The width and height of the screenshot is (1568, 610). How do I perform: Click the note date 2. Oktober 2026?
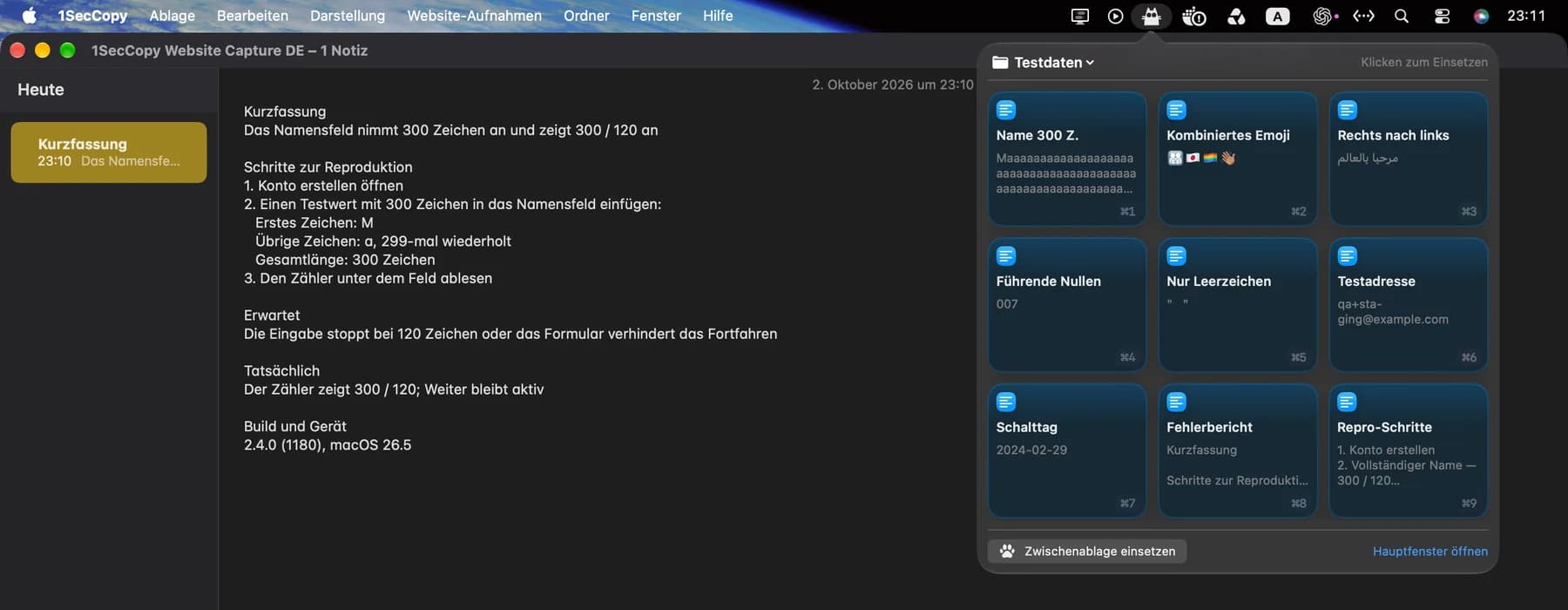pos(893,85)
